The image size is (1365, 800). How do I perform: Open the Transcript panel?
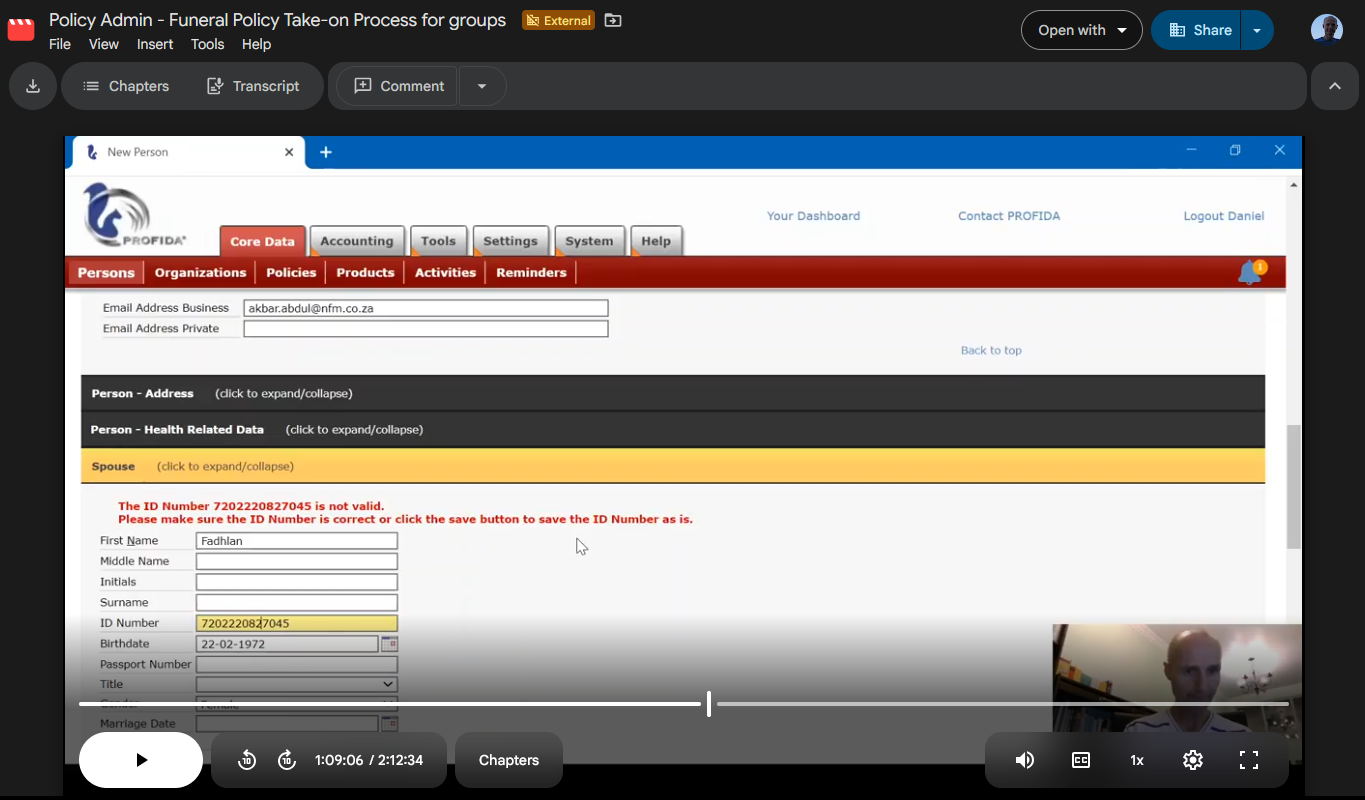[253, 86]
